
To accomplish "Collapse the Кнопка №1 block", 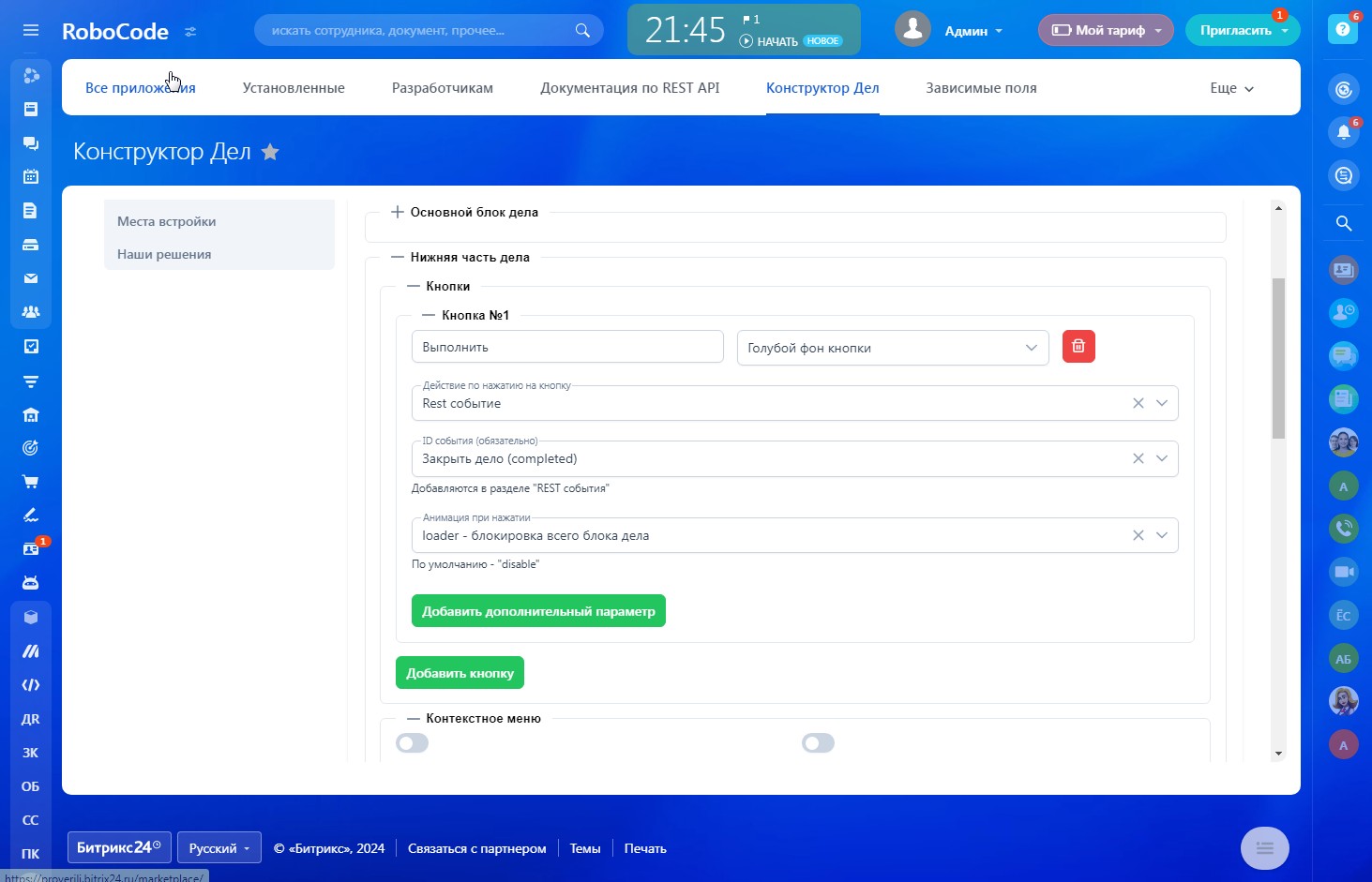I will [x=430, y=315].
